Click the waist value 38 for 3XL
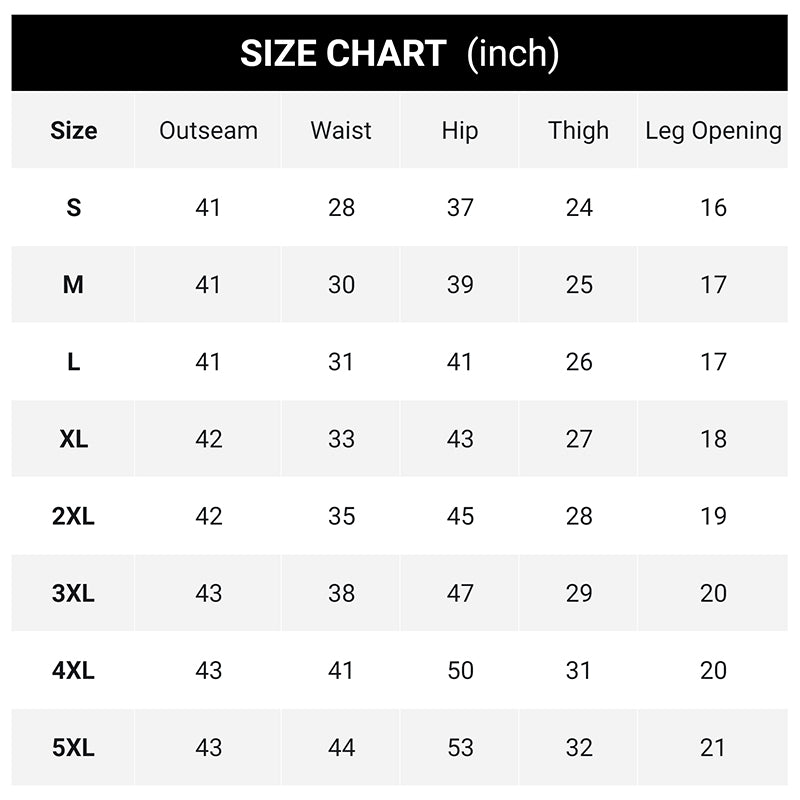 (x=341, y=593)
